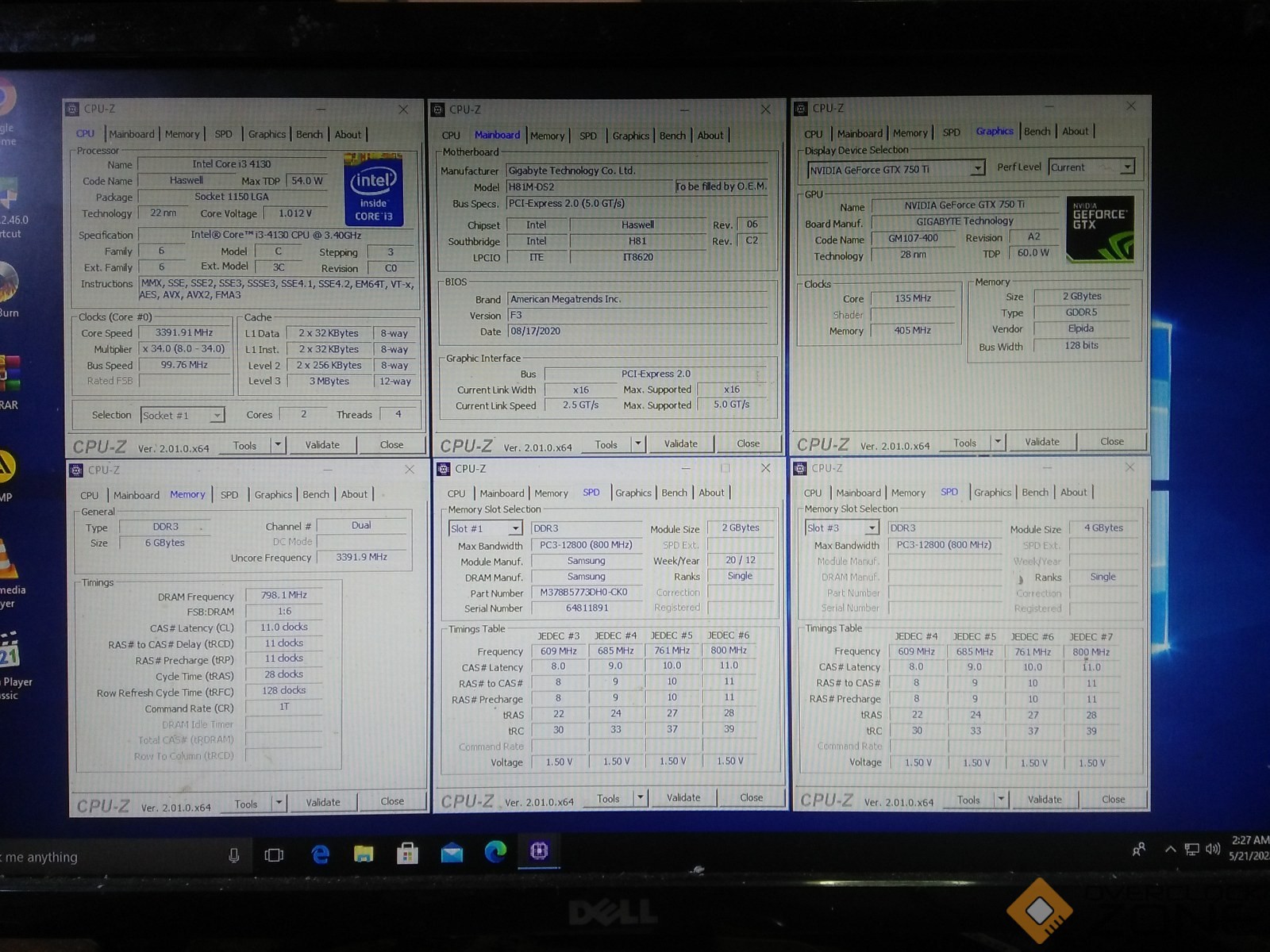This screenshot has height=952, width=1270.
Task: Switch to Mainboard tab in the CPU tab window
Action: click(x=132, y=134)
